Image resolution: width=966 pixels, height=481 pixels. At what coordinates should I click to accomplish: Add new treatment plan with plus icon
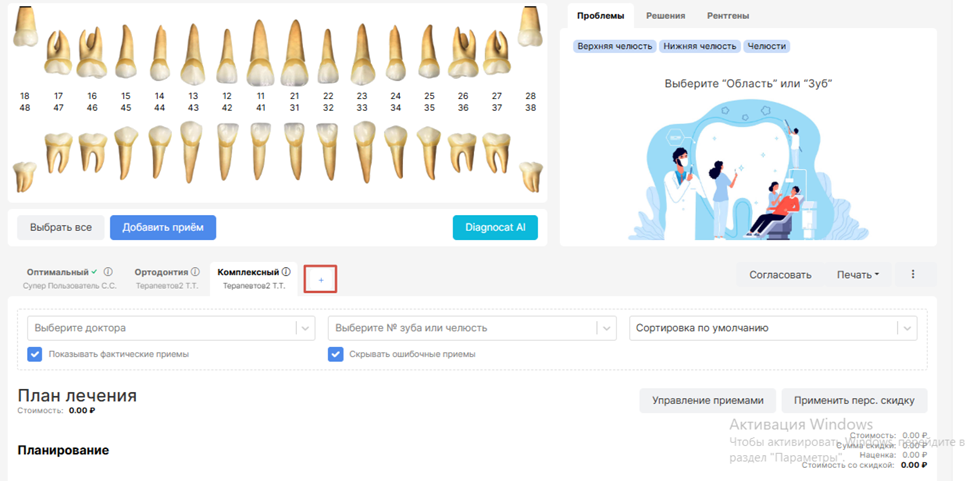pos(320,280)
